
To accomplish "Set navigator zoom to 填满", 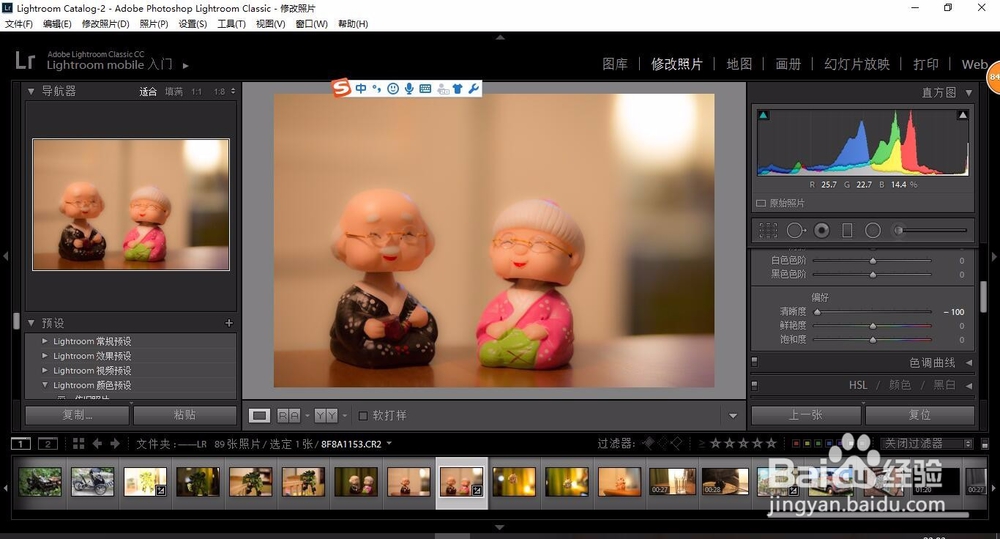I will (x=173, y=91).
